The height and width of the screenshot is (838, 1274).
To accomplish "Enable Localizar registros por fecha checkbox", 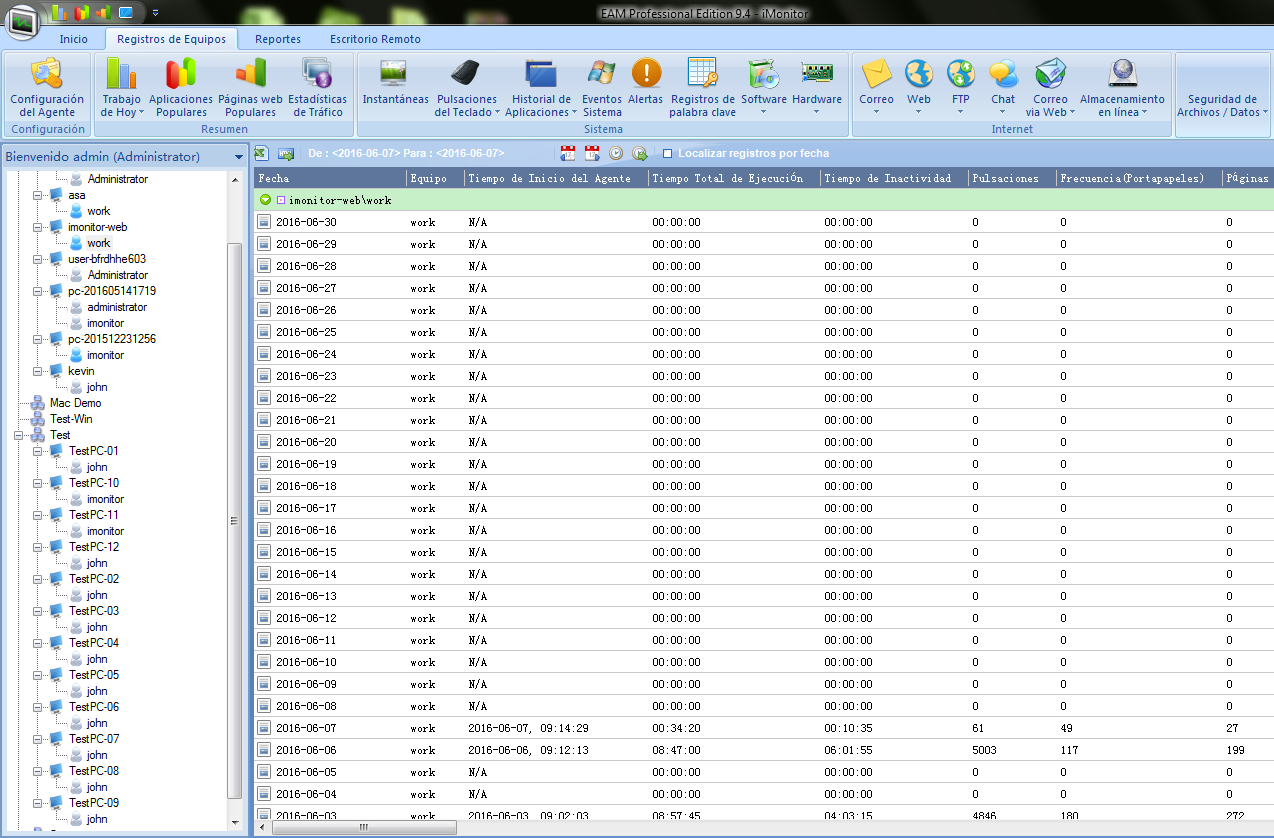I will (x=668, y=154).
